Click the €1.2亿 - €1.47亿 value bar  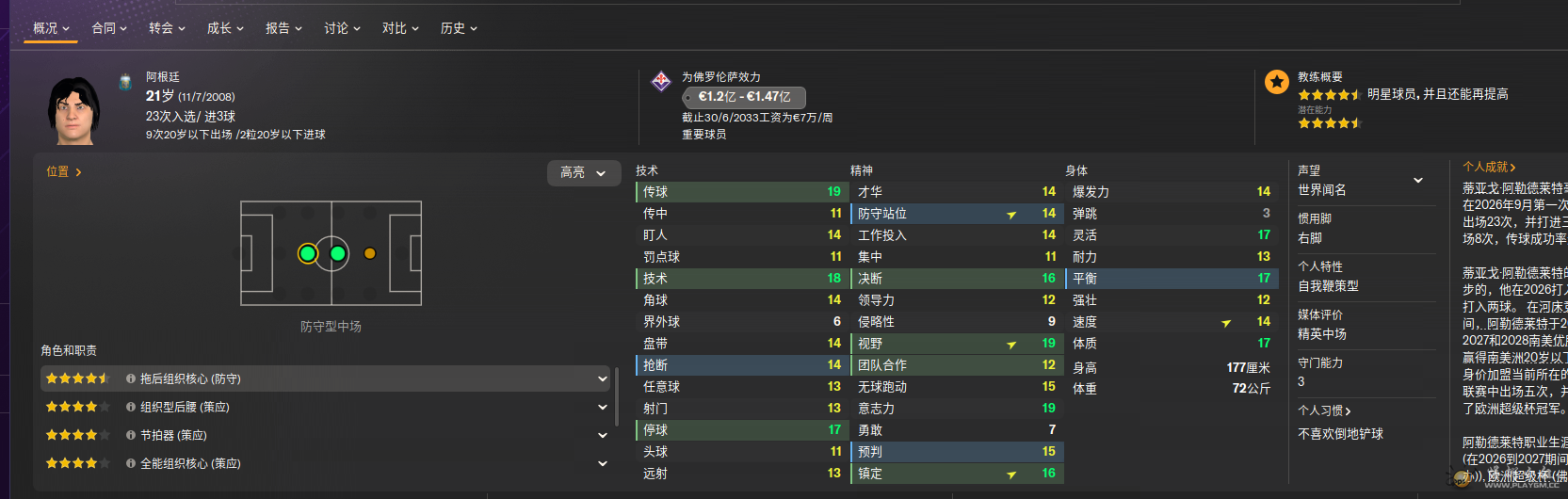[x=744, y=97]
